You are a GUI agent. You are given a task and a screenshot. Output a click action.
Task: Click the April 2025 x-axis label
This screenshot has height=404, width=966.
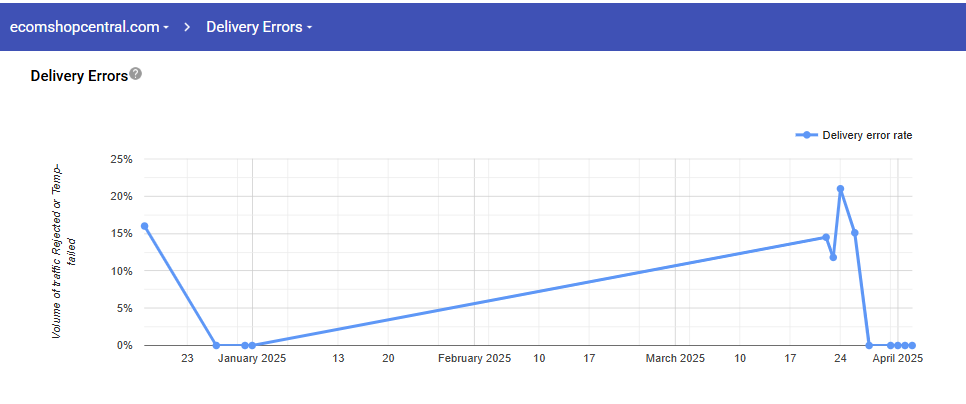coord(897,358)
